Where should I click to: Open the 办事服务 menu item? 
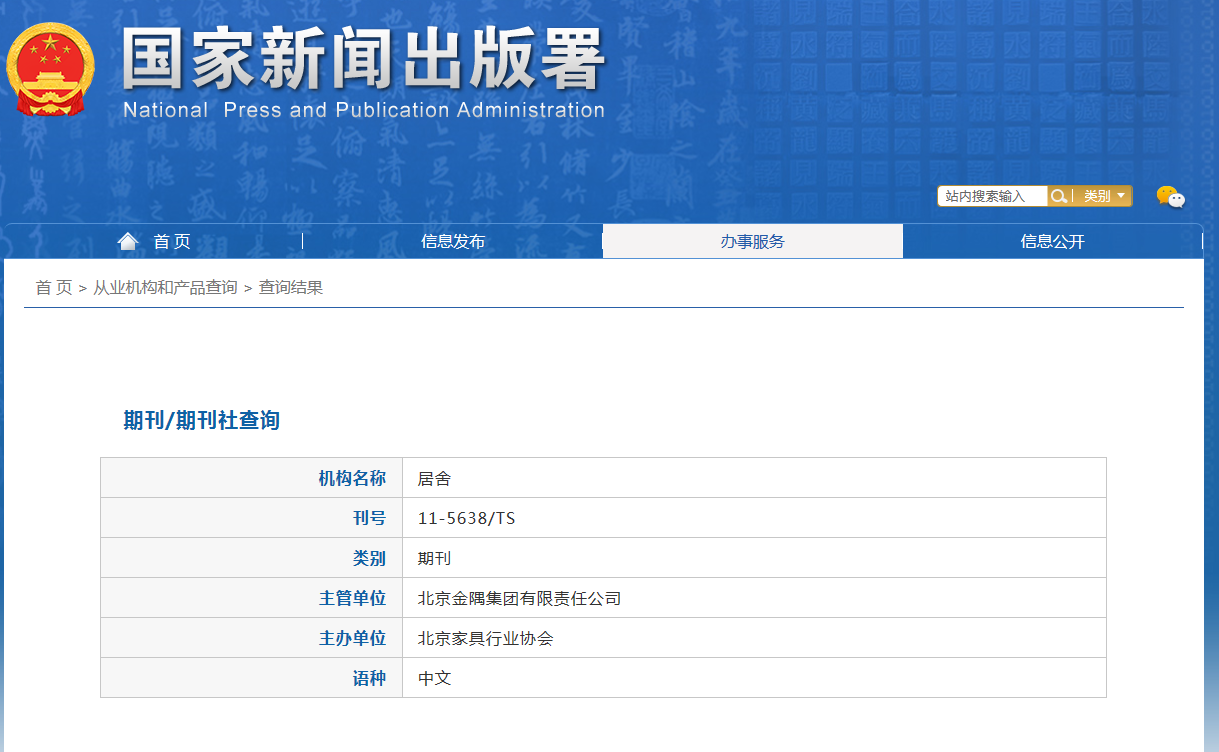click(752, 241)
